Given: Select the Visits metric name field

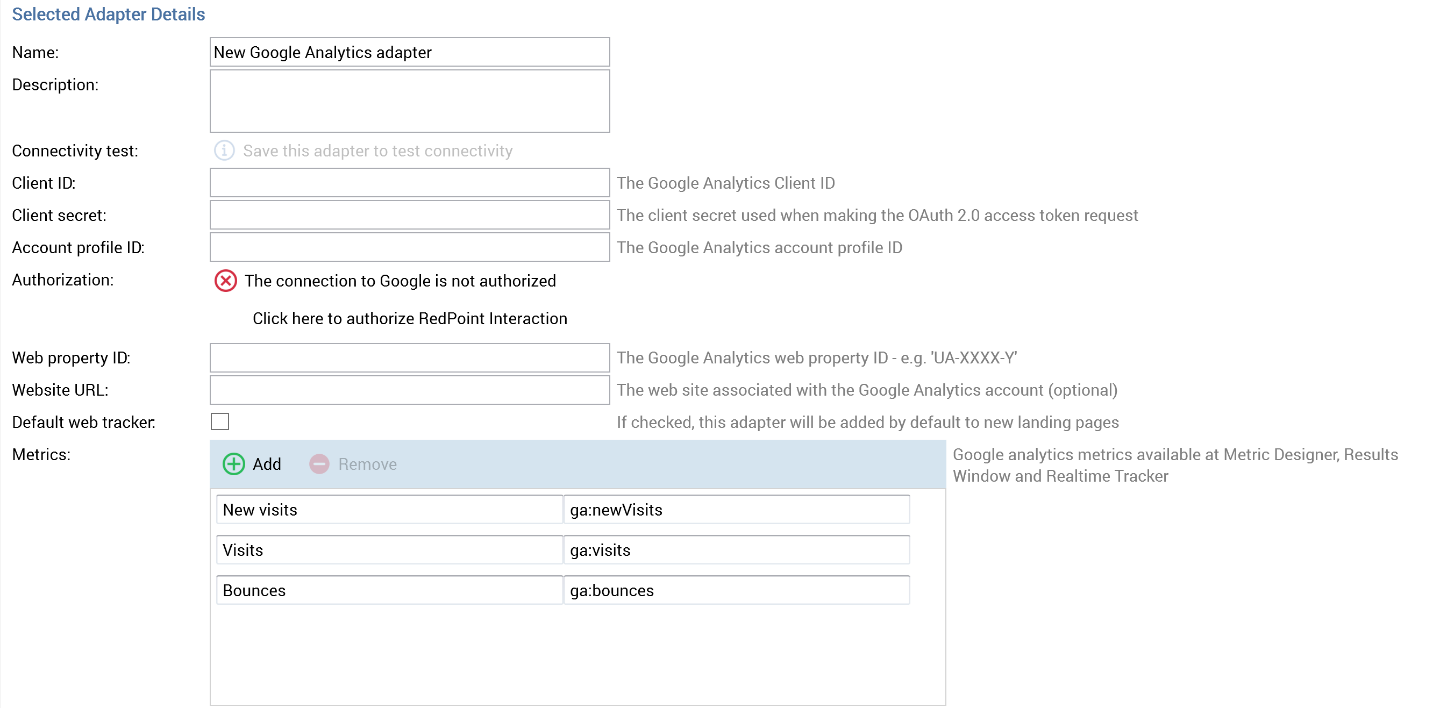Looking at the screenshot, I should click(x=389, y=550).
